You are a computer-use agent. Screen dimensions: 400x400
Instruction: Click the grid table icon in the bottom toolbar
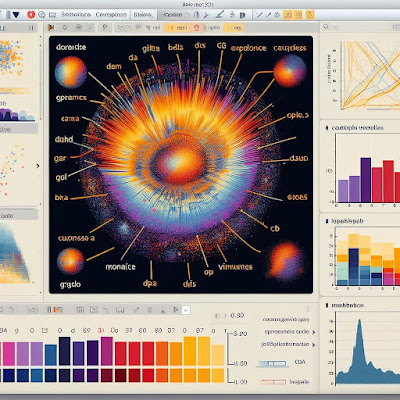click(80, 310)
